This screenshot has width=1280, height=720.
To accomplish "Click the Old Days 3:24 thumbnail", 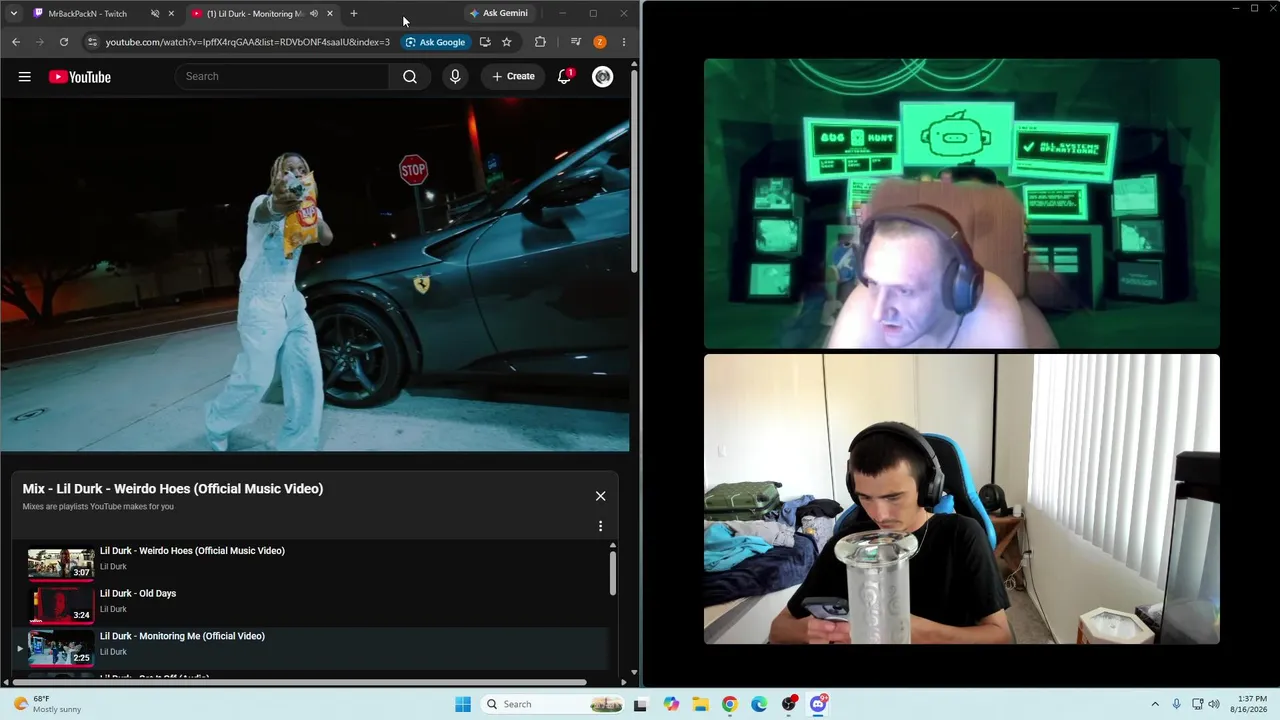I will point(61,606).
